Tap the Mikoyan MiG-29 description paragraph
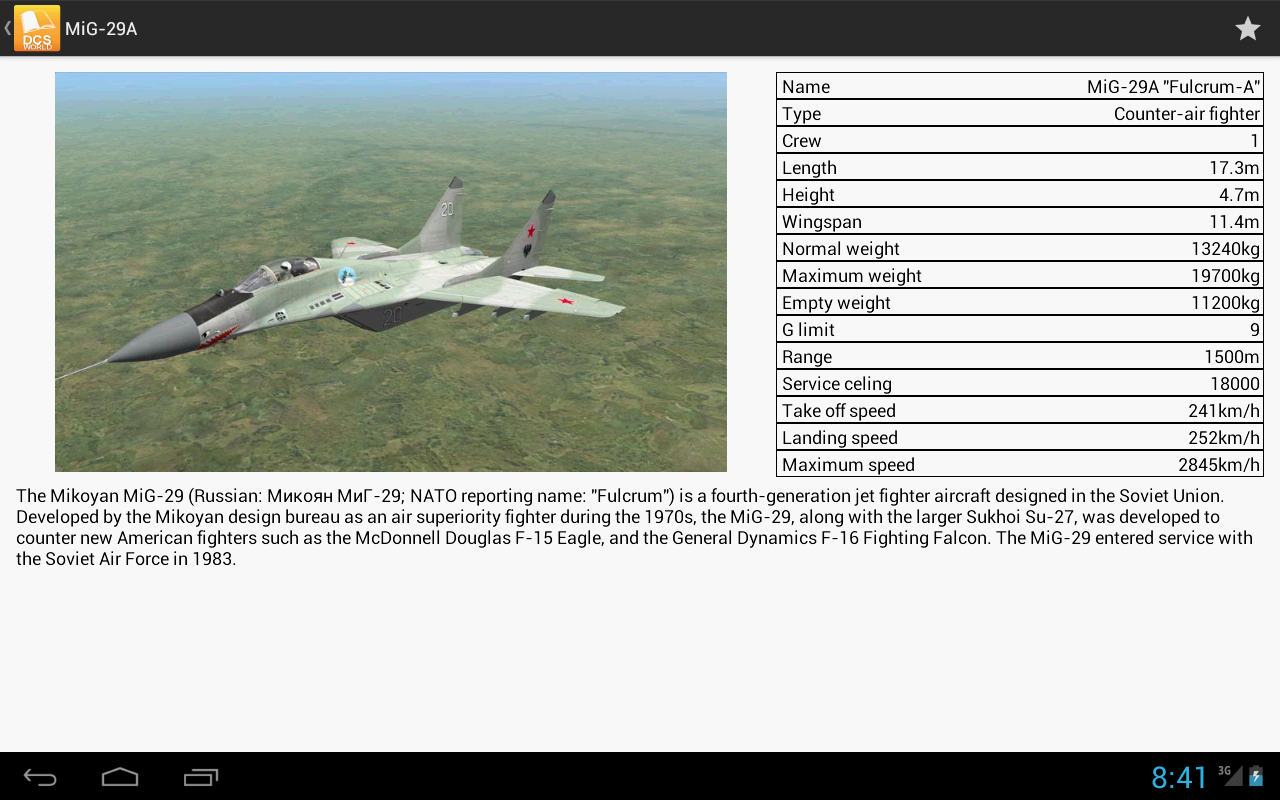This screenshot has height=800, width=1280. pos(634,527)
